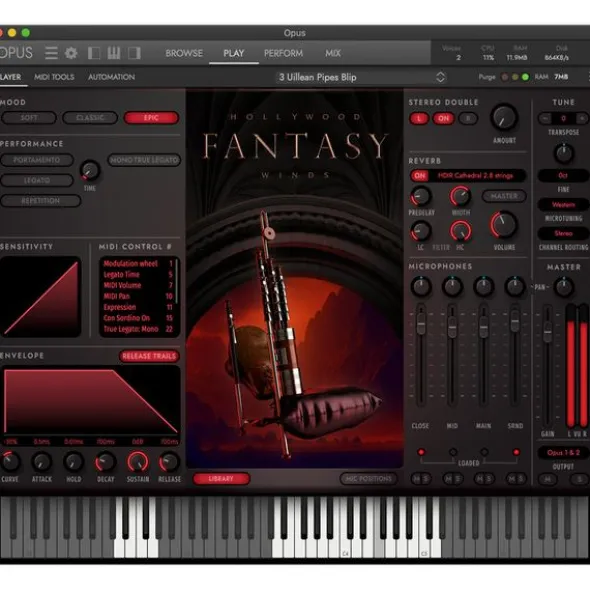Select Stereo Double L channel
Viewport: 590px width, 591px height.
point(419,118)
